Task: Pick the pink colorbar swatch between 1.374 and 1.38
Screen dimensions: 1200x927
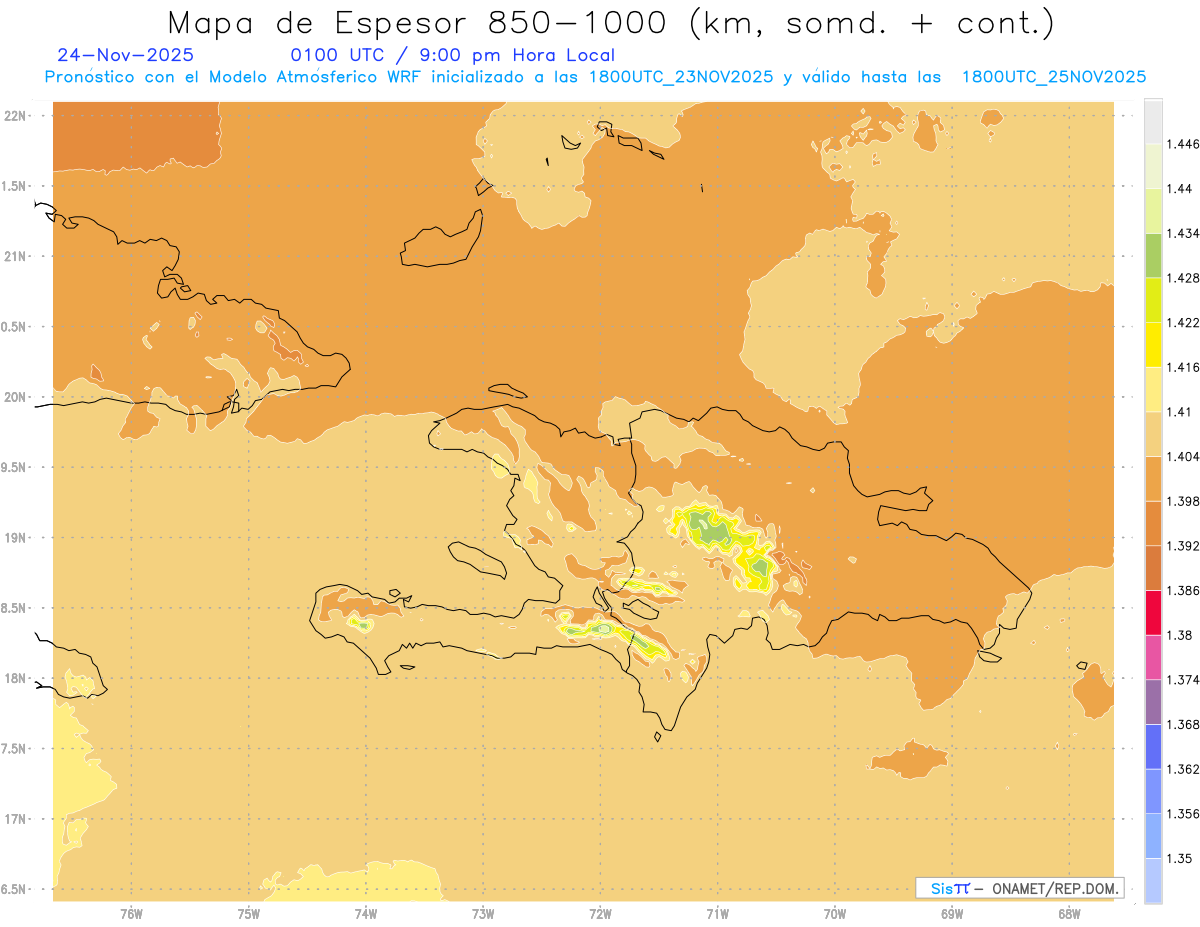Action: (x=1153, y=657)
